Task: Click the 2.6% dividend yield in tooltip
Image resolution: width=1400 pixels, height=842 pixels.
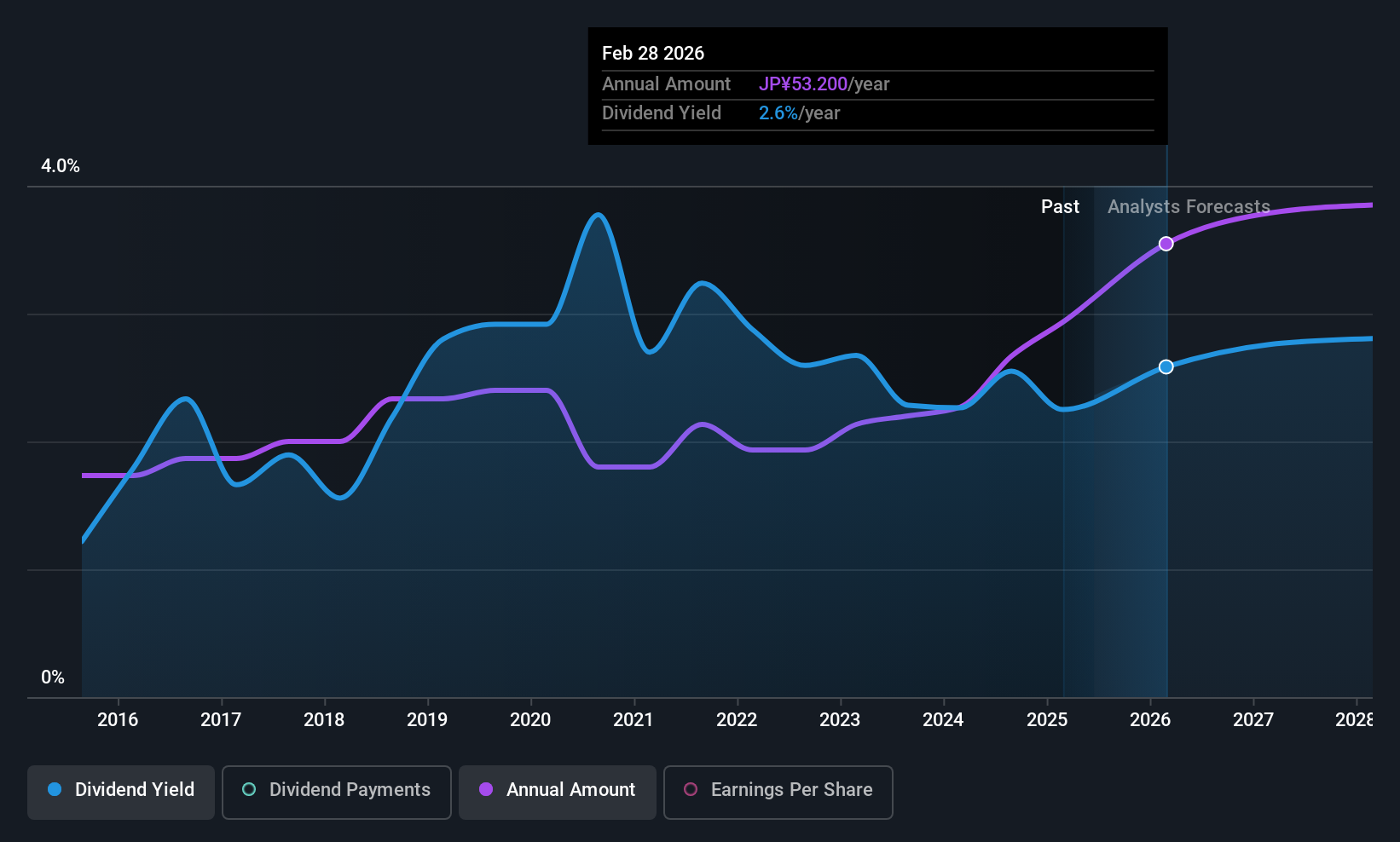Action: coord(778,113)
